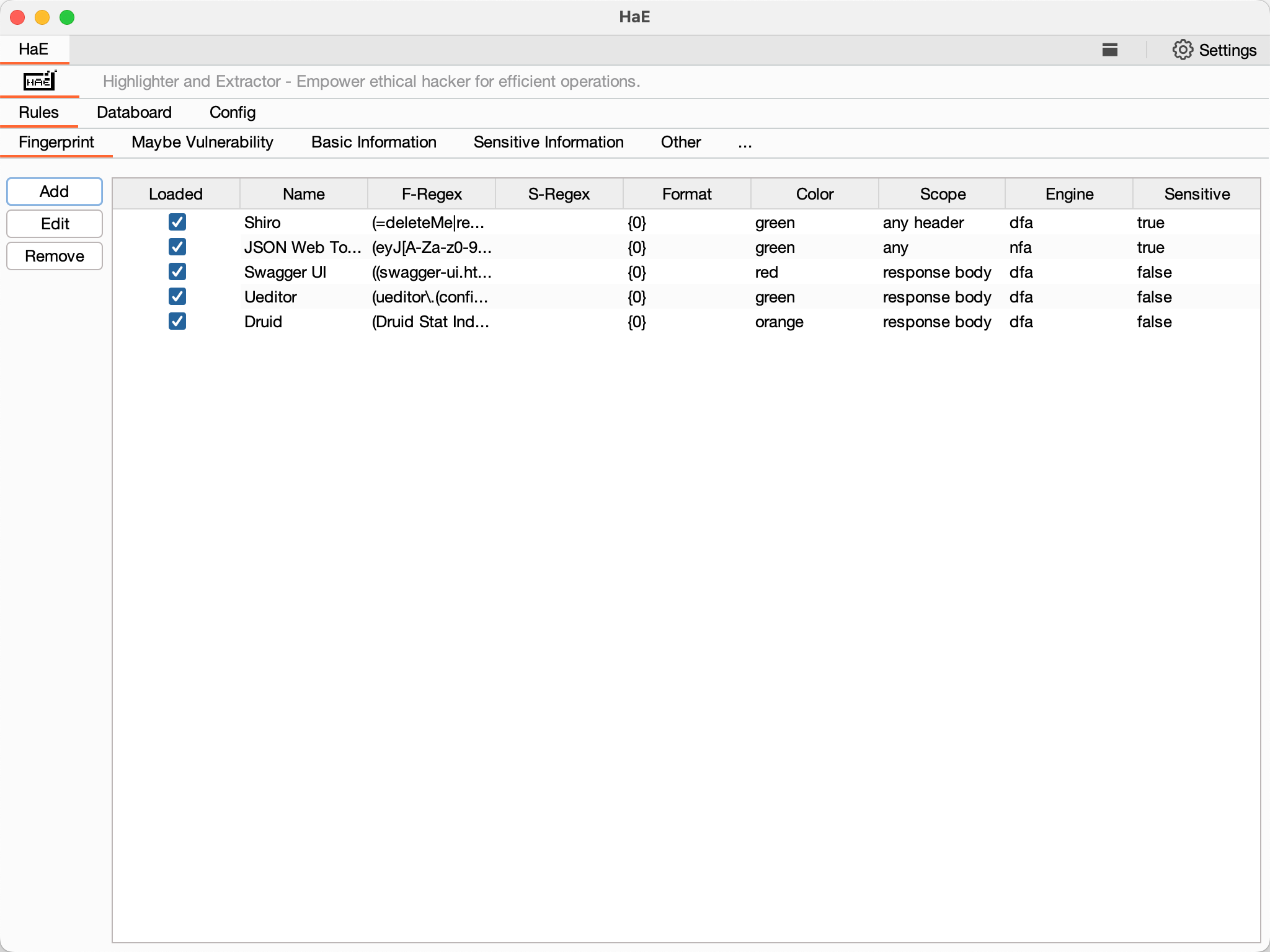Click the Engine column header
This screenshot has height=952, width=1270.
1068,194
